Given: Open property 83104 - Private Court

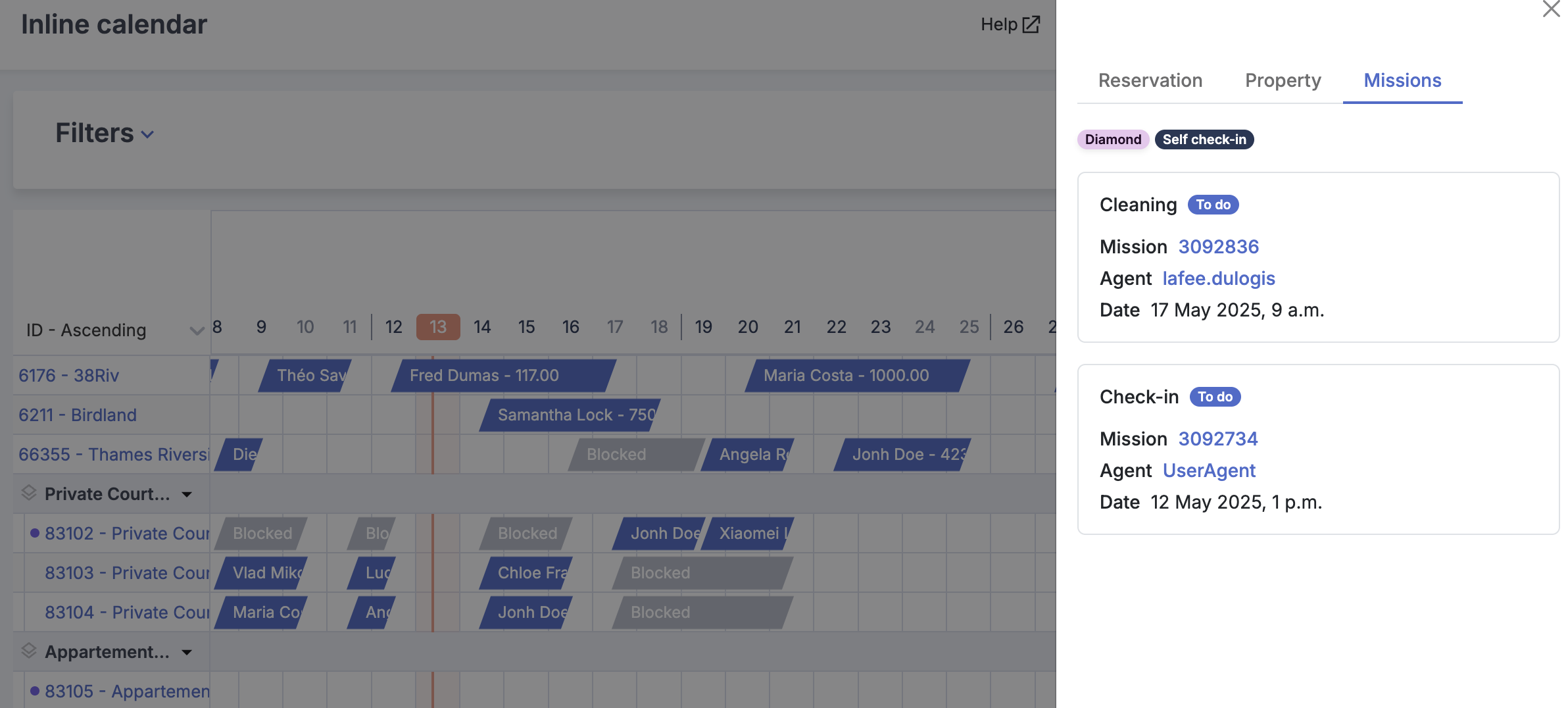Looking at the screenshot, I should (127, 613).
